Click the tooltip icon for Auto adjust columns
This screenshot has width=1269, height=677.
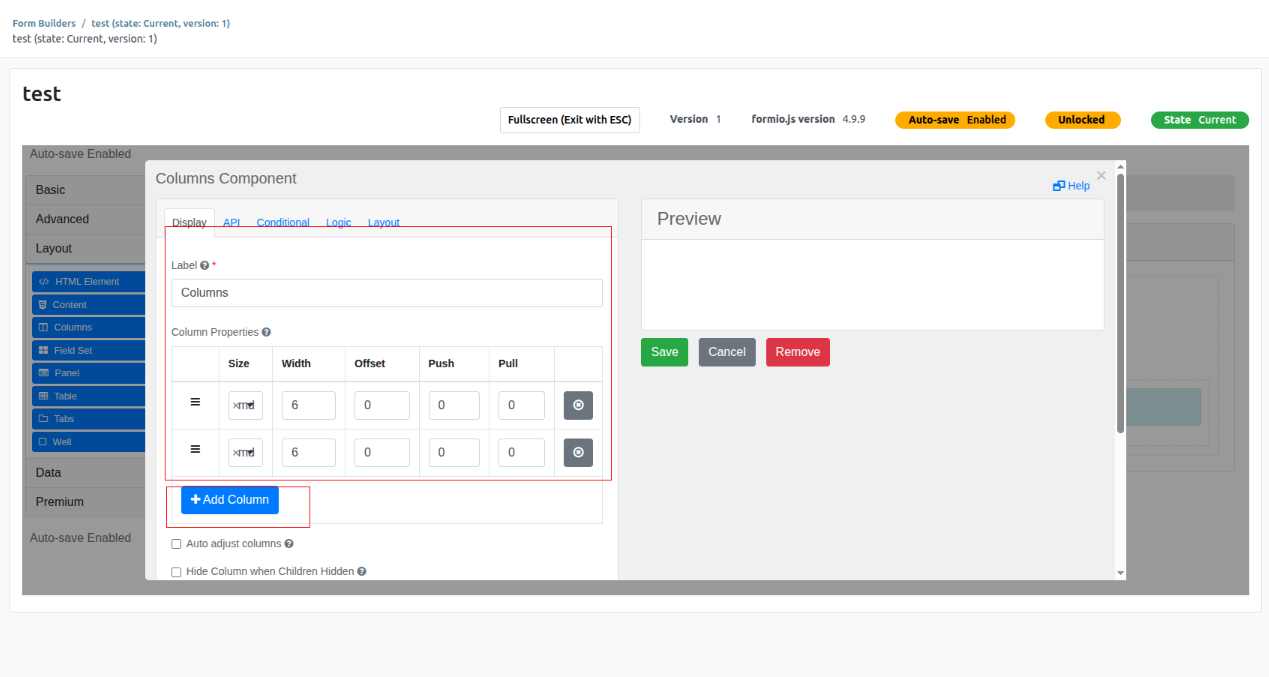click(289, 544)
